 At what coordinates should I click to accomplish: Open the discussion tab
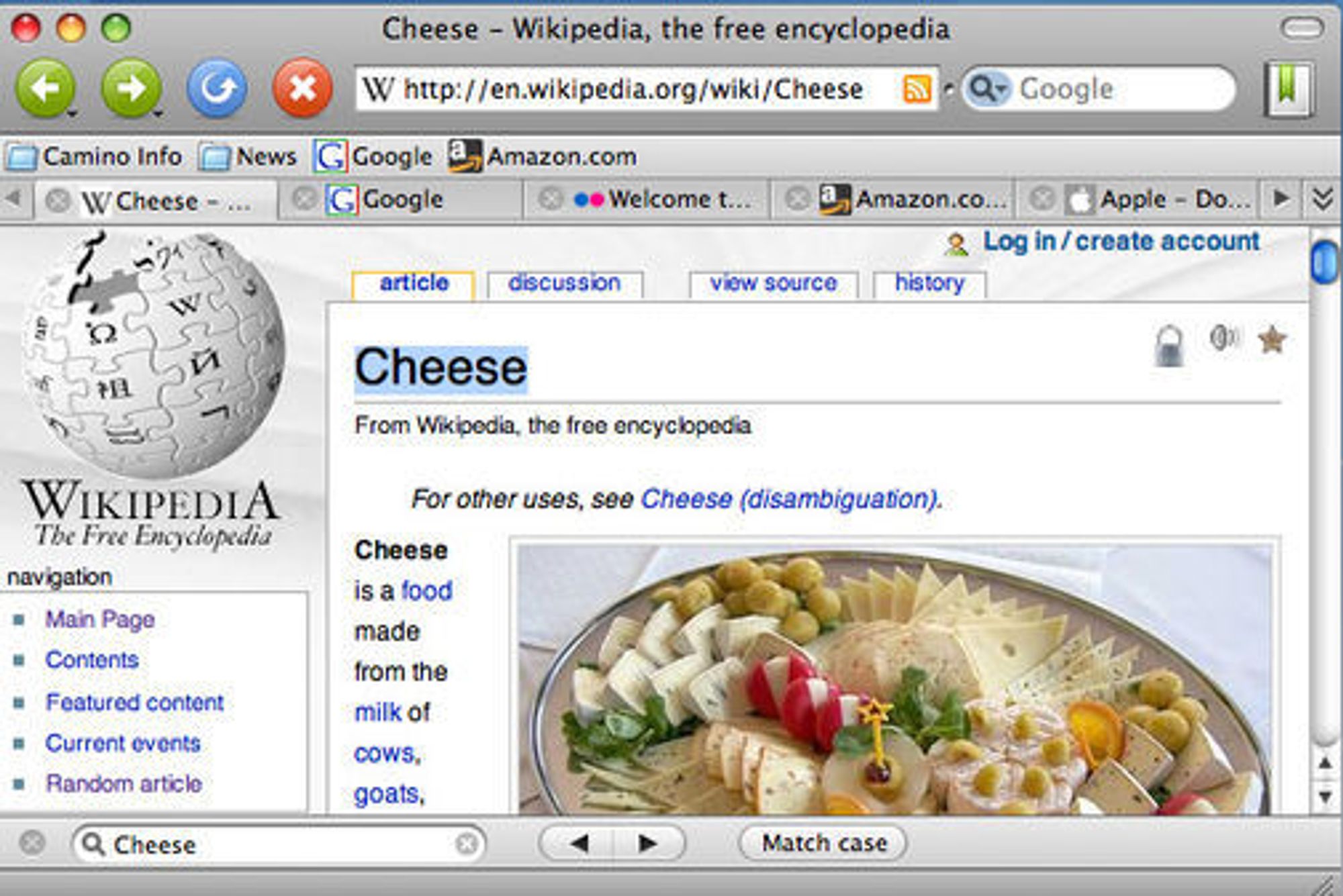click(565, 283)
